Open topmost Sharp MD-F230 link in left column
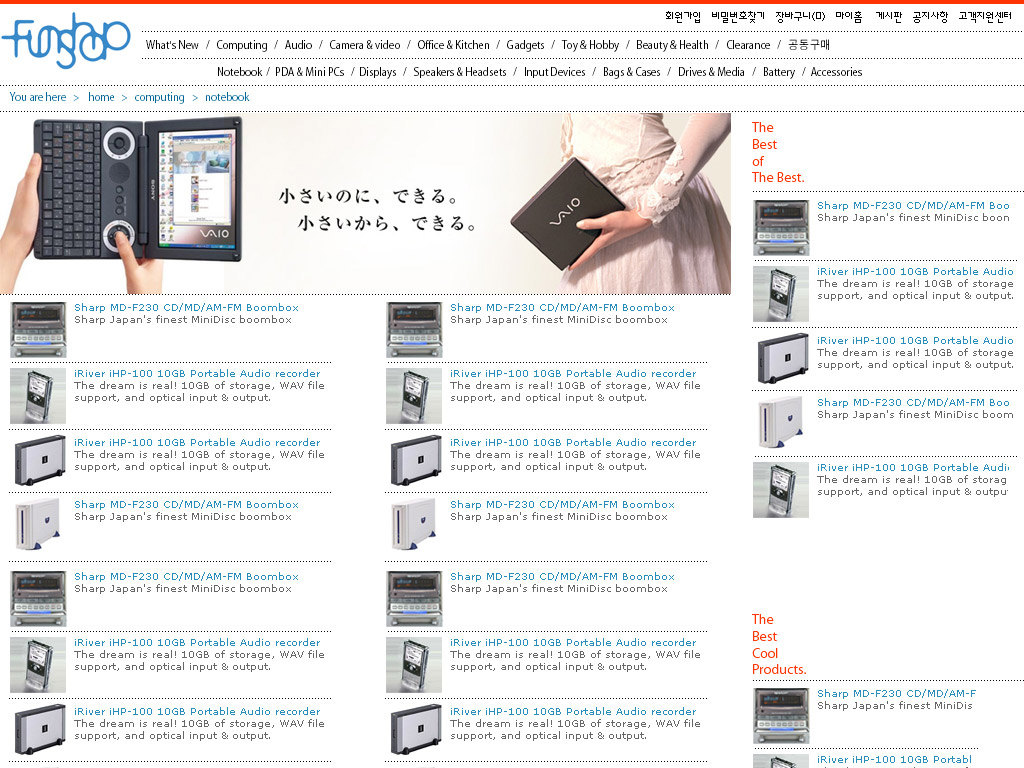Viewport: 1024px width, 768px height. tap(186, 308)
